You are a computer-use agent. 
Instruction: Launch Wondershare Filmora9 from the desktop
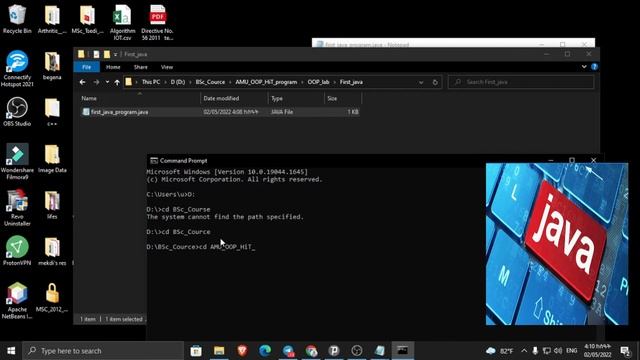pyautogui.click(x=17, y=161)
